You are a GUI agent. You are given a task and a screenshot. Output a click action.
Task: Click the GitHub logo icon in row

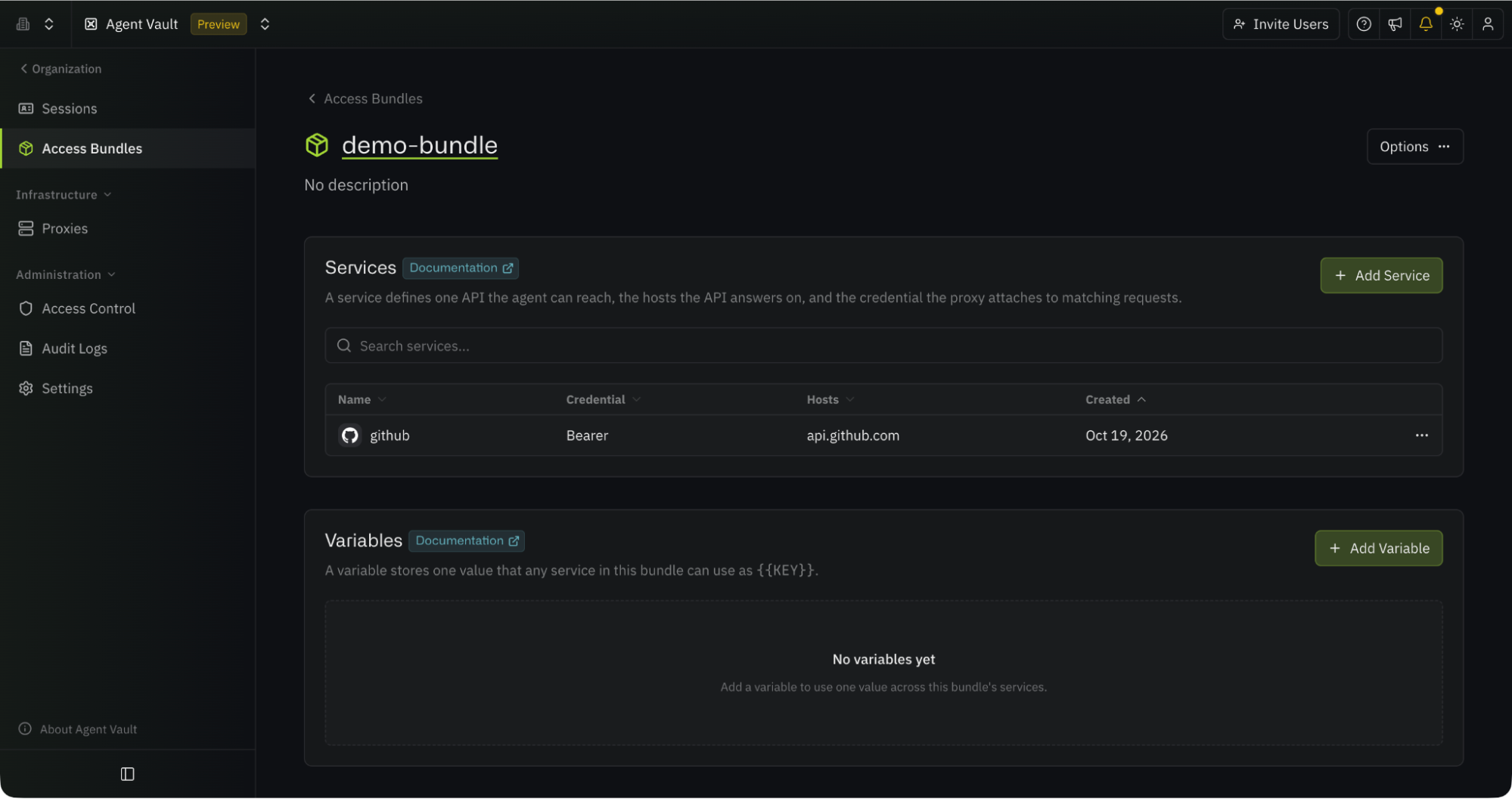click(349, 436)
